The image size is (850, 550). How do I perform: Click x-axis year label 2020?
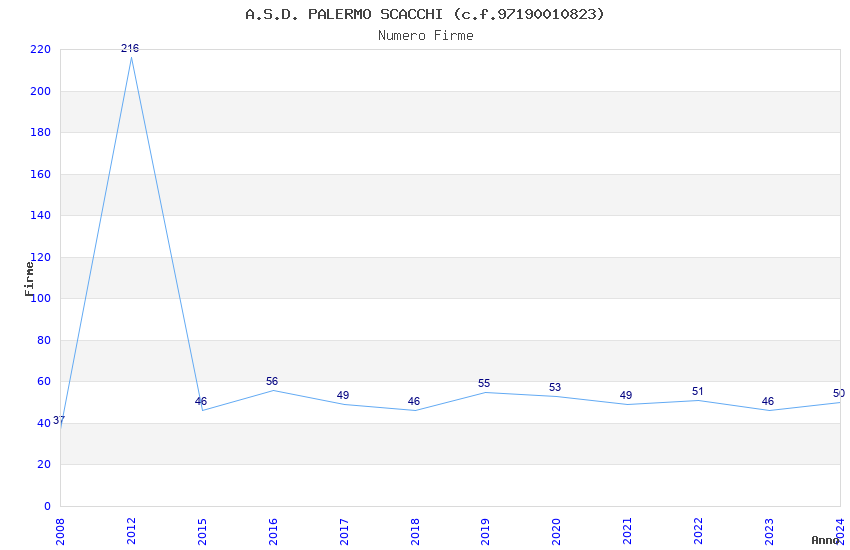coord(556,532)
